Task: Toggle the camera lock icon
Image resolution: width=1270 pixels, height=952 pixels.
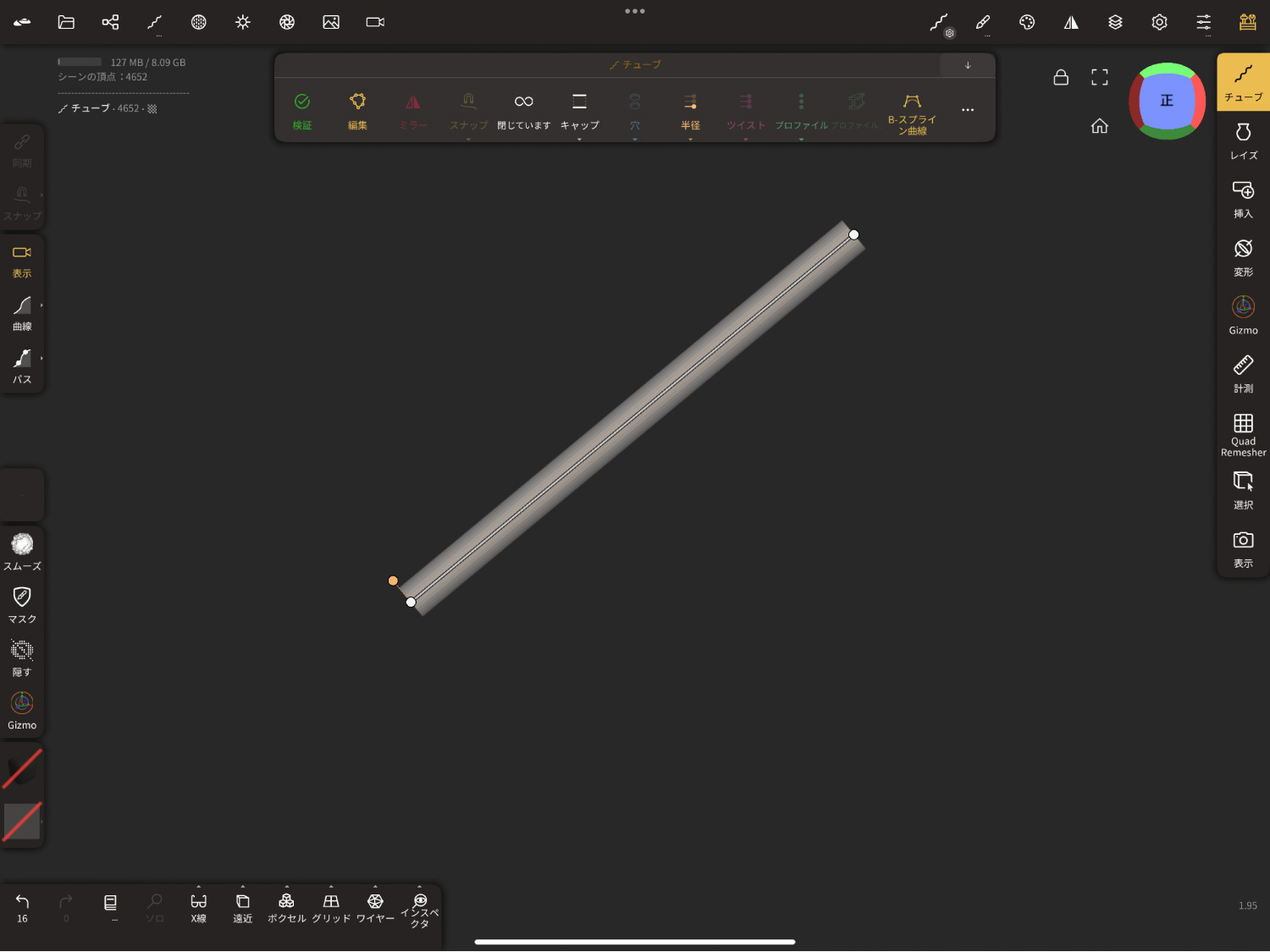Action: [x=1060, y=78]
